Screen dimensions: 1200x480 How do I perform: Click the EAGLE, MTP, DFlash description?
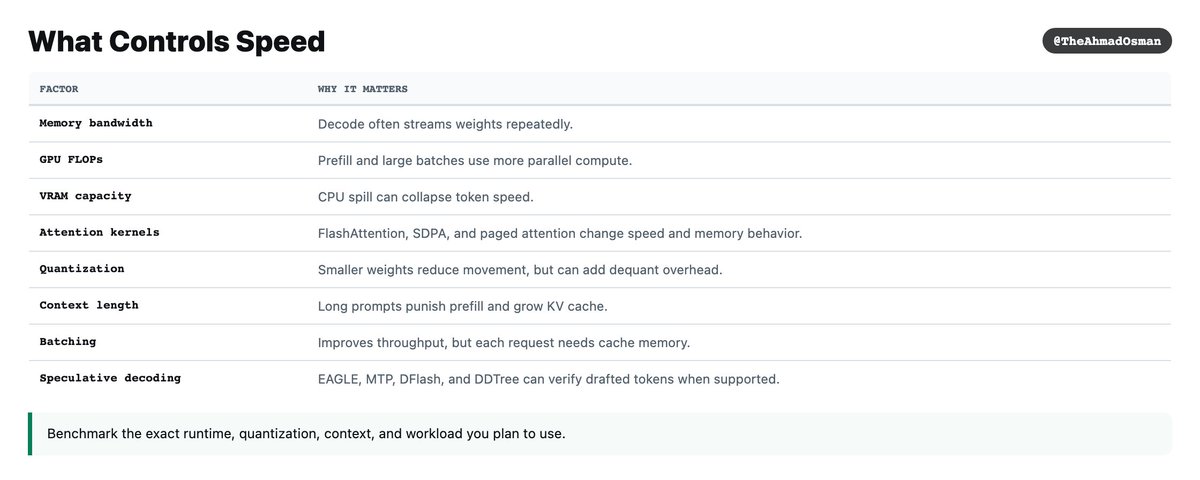(548, 379)
